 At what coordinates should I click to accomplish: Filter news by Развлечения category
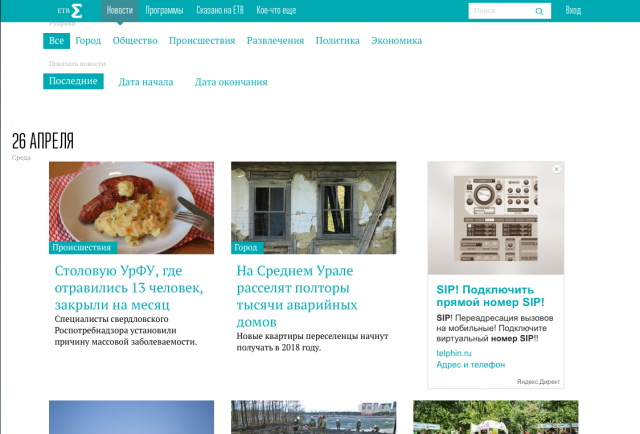(x=276, y=41)
